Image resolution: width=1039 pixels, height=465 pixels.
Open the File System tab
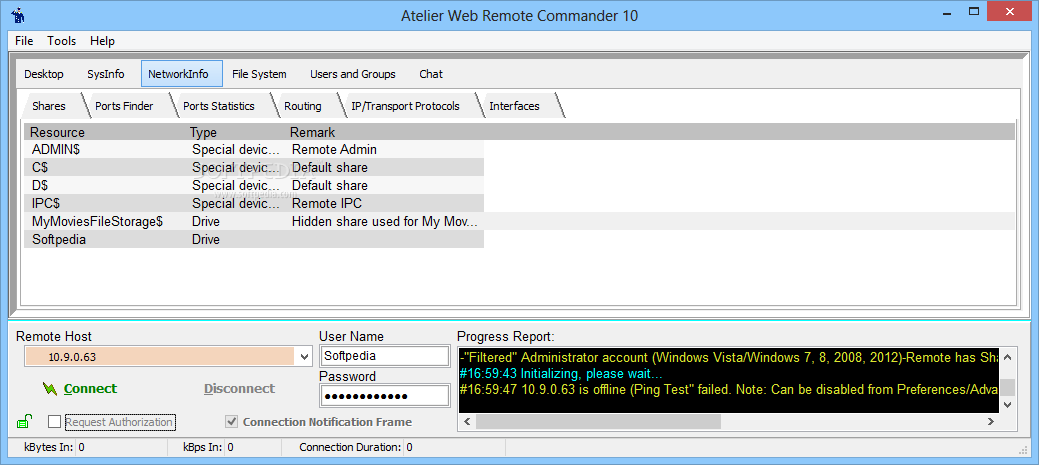tap(259, 74)
